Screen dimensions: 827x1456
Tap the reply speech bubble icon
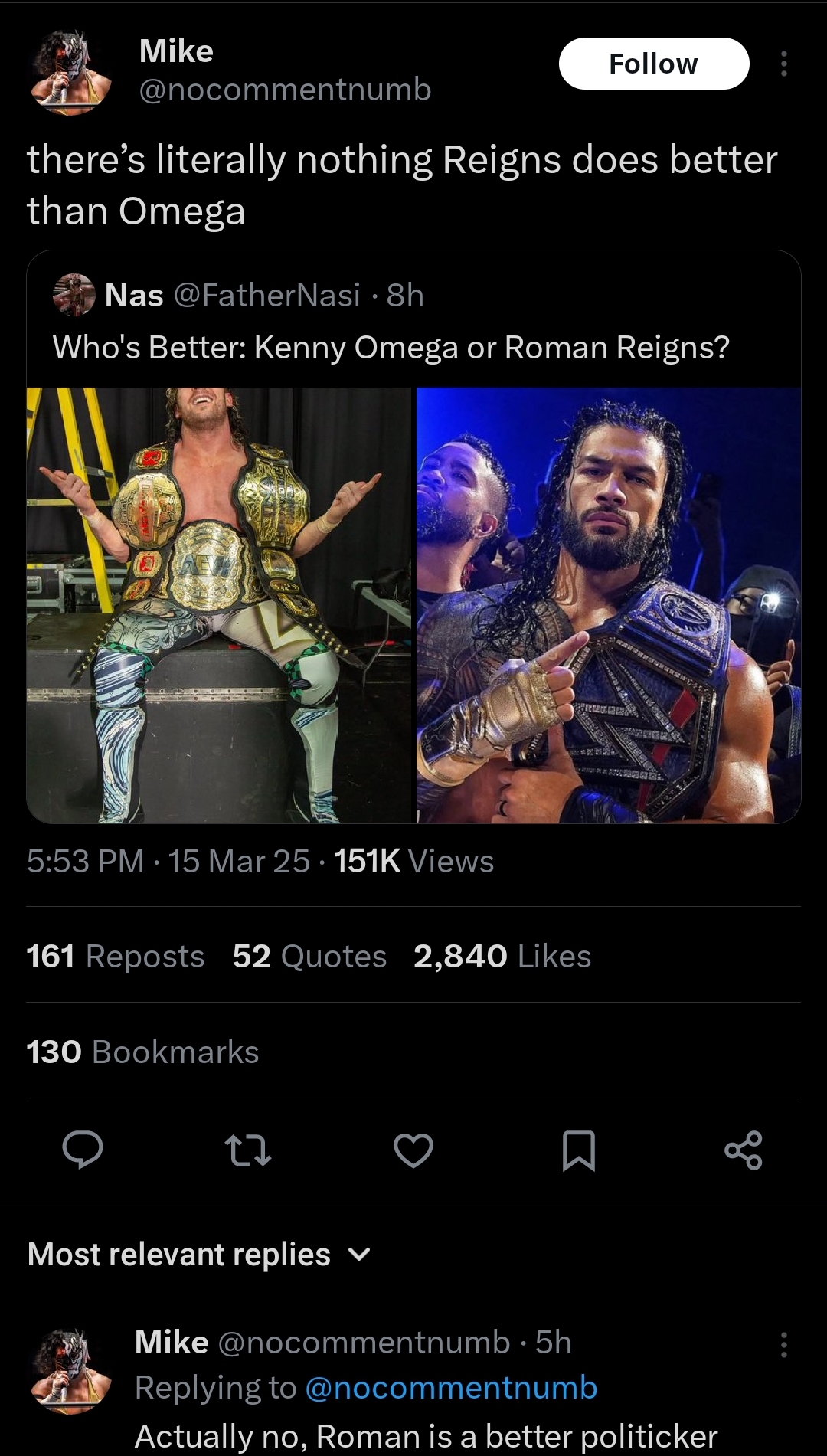pos(83,1150)
